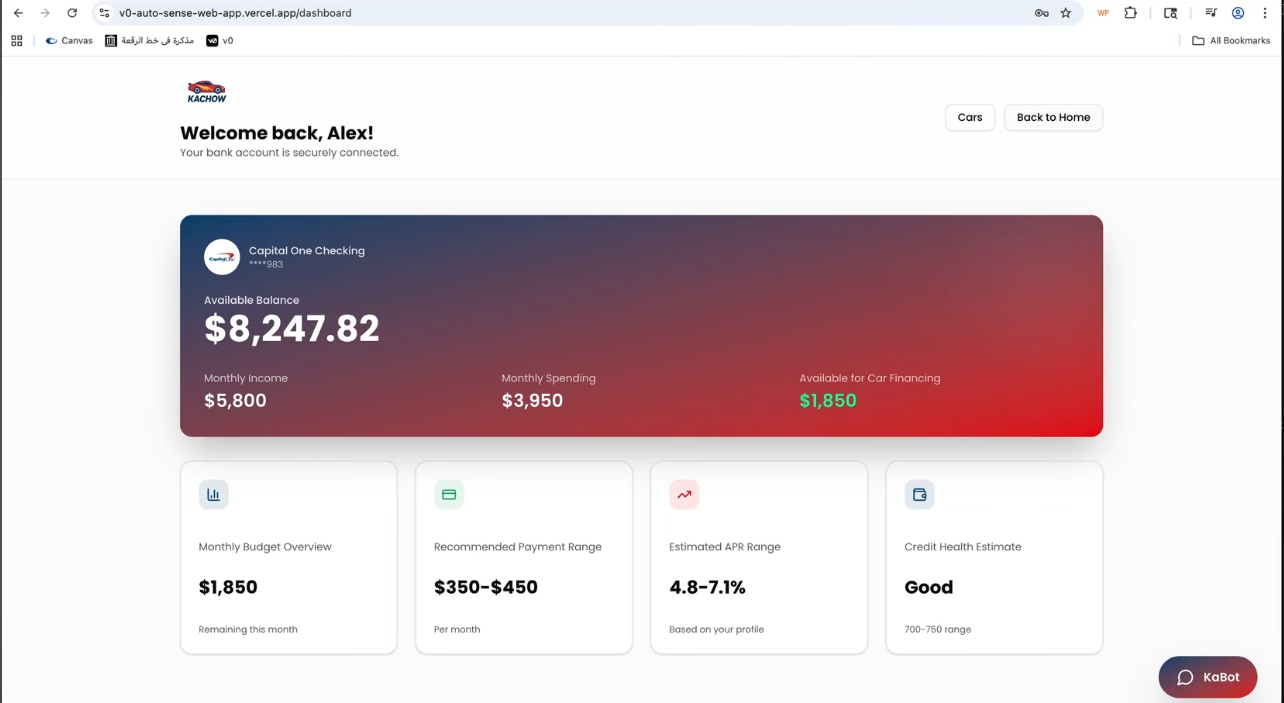This screenshot has width=1284, height=703.
Task: Click the 700-750 range text
Action: (x=938, y=630)
